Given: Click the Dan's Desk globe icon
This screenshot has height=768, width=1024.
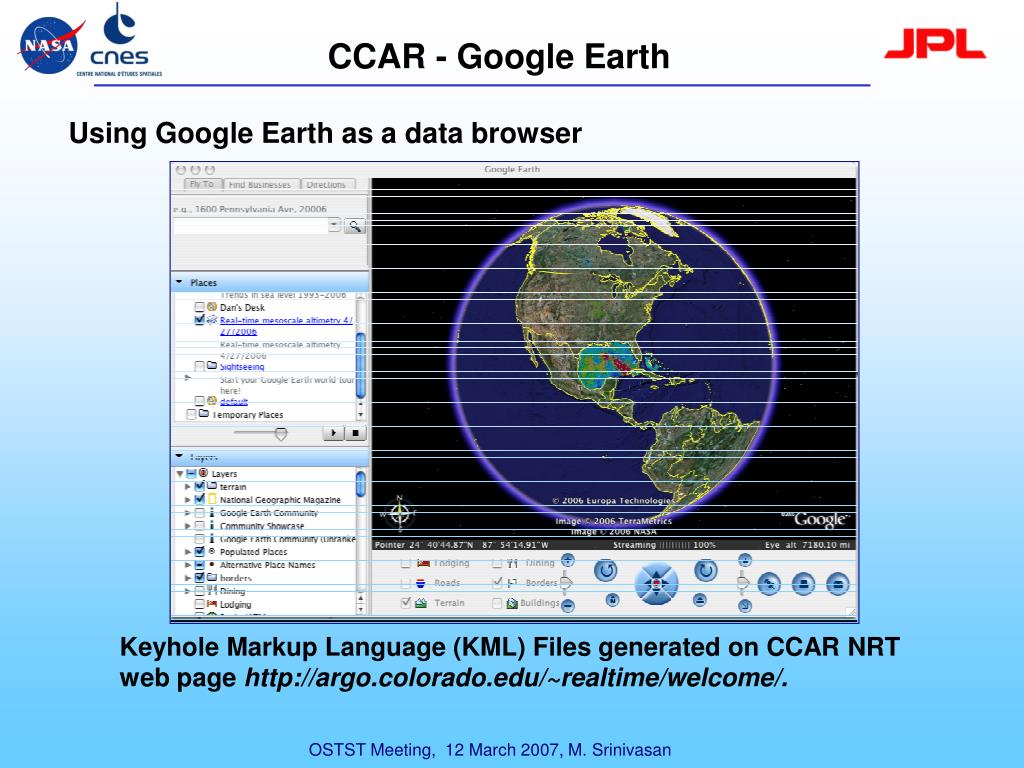Looking at the screenshot, I should (212, 306).
